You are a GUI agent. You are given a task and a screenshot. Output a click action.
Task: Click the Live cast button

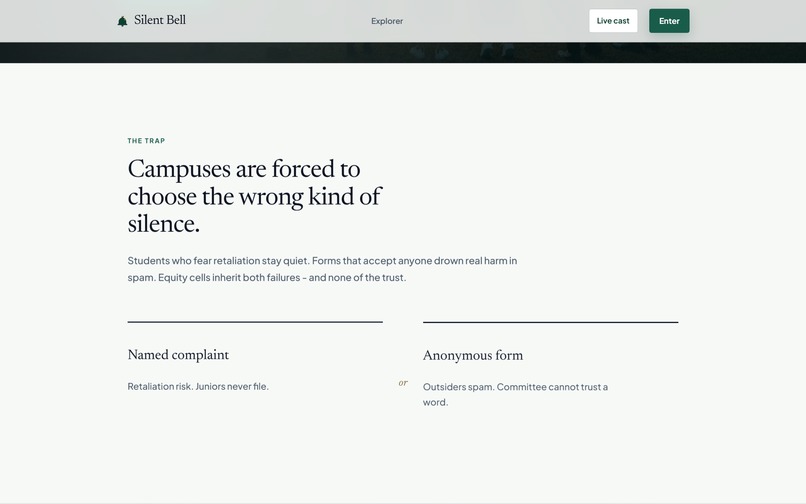[613, 21]
